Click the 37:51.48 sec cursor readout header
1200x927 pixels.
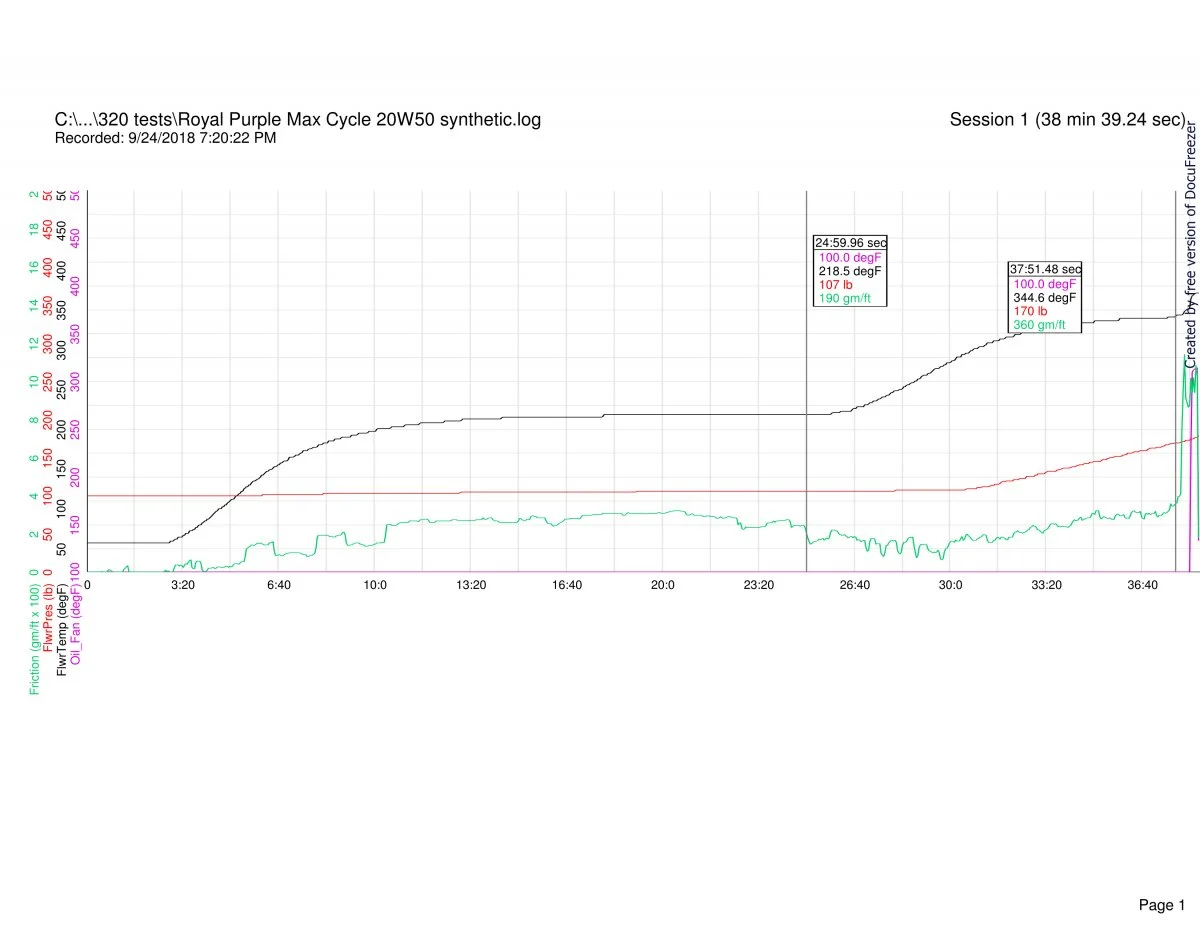coord(1045,269)
